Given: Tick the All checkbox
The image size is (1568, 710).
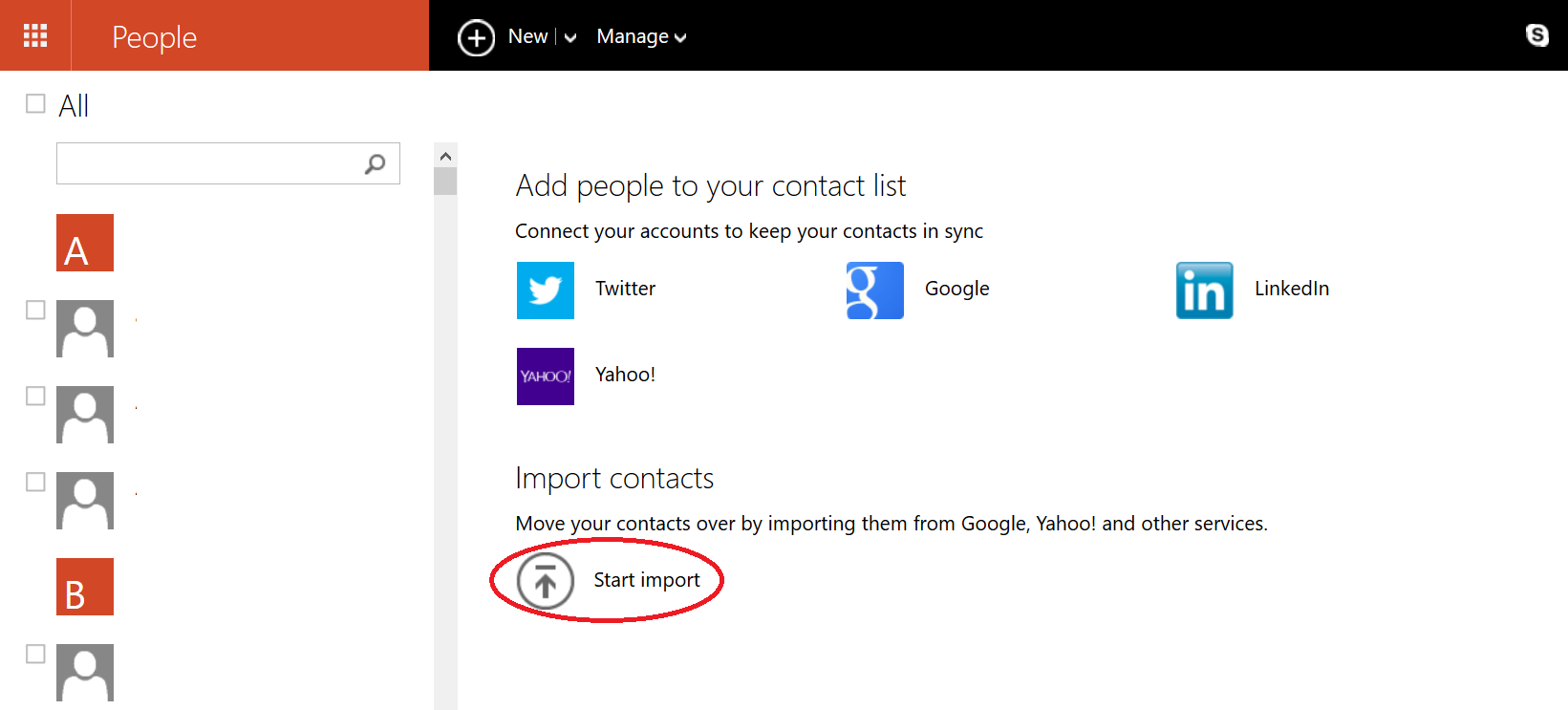Looking at the screenshot, I should coord(35,103).
